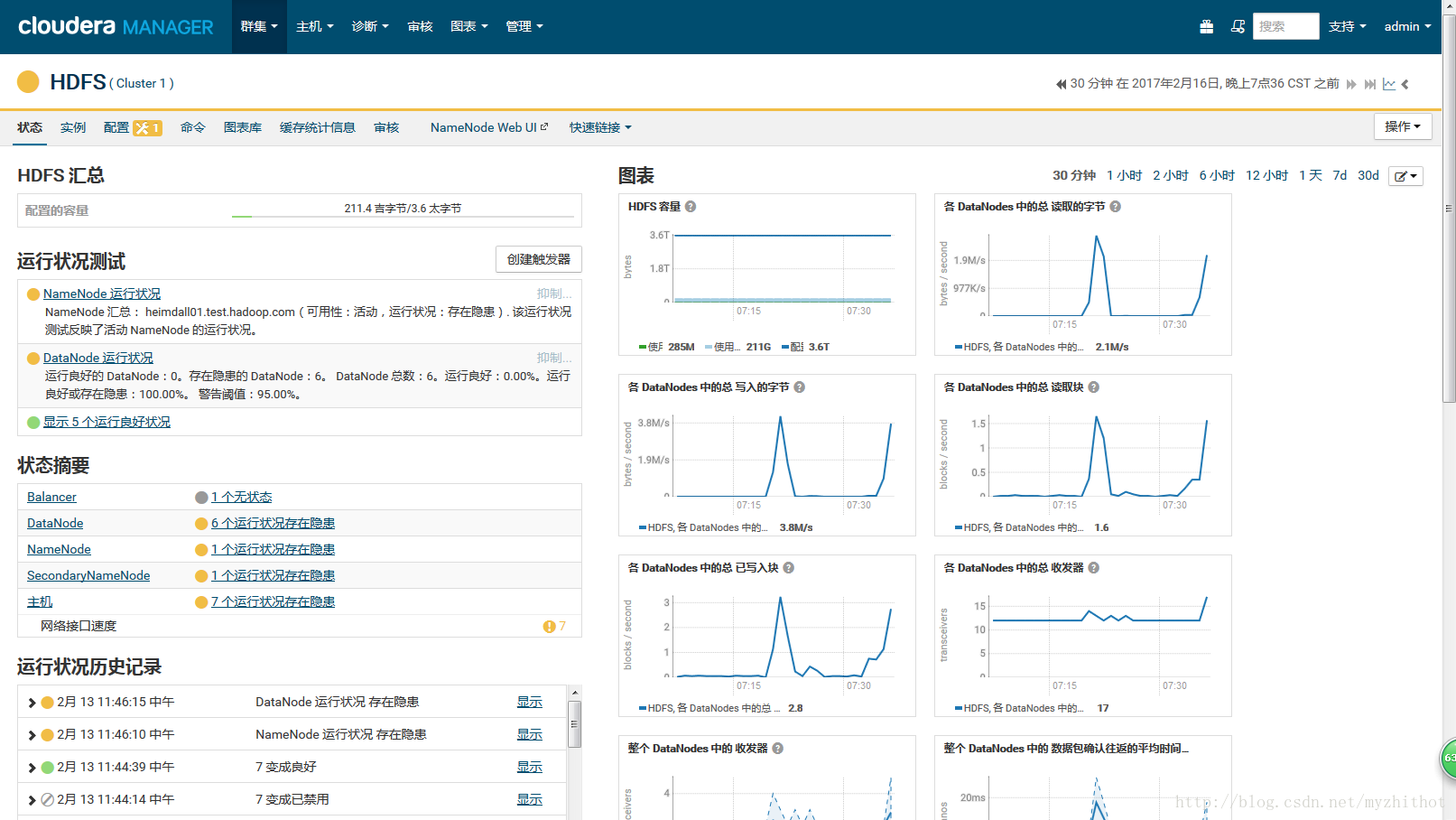The width and height of the screenshot is (1456, 820).
Task: Open 7 个运行状况存在隐患 hosts link
Action: pos(273,602)
